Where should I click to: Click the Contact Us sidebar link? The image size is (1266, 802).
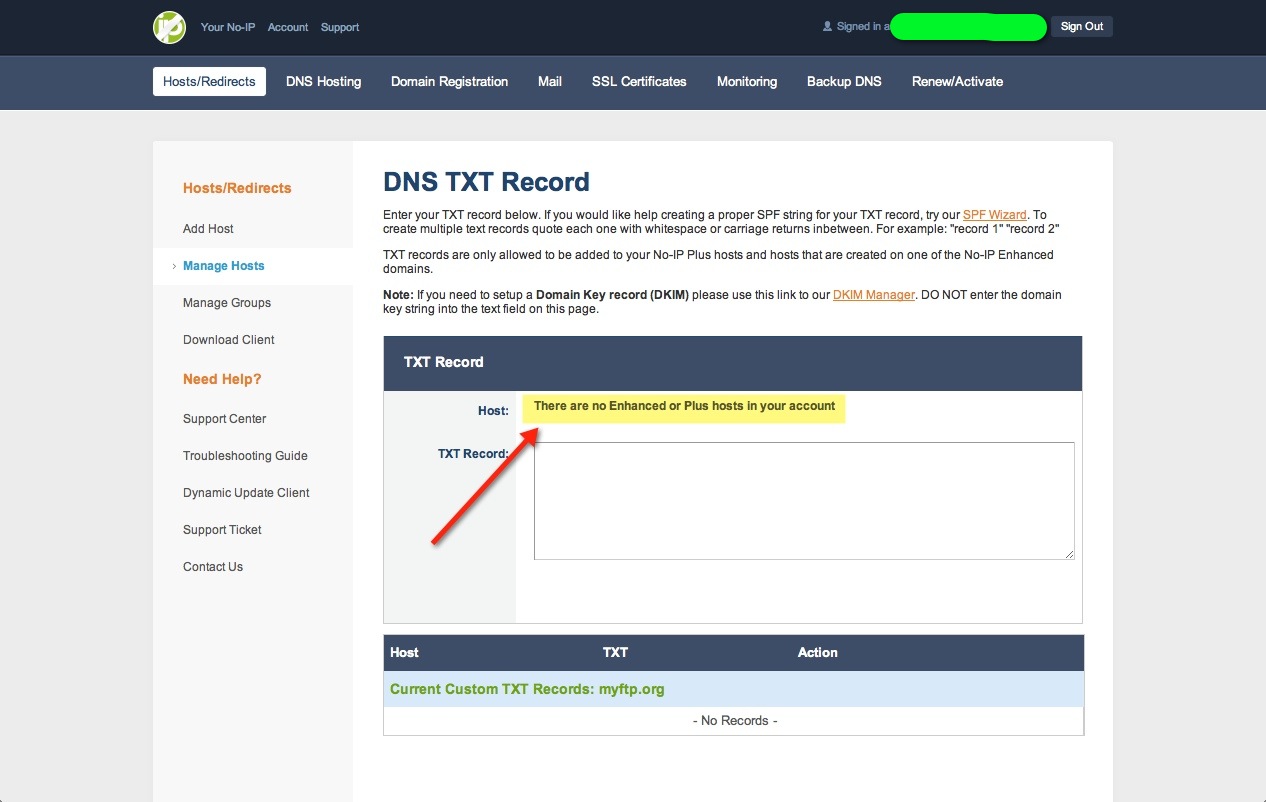click(x=213, y=567)
